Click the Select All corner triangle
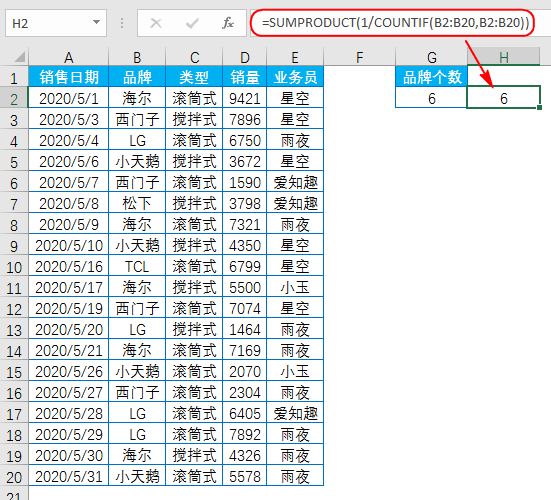The height and width of the screenshot is (500, 551). pyautogui.click(x=19, y=57)
